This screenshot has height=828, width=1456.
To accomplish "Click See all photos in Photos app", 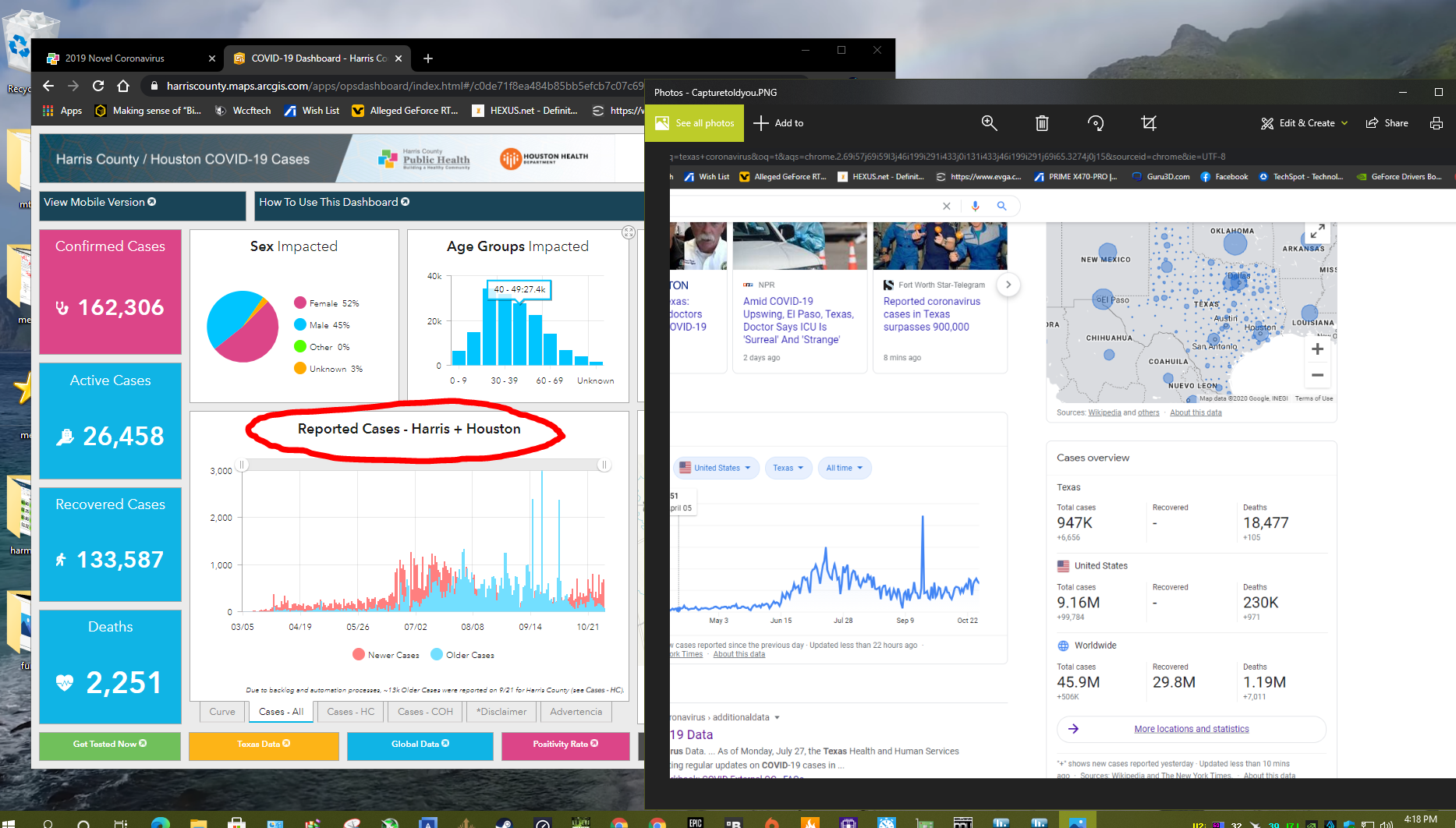I will 695,123.
